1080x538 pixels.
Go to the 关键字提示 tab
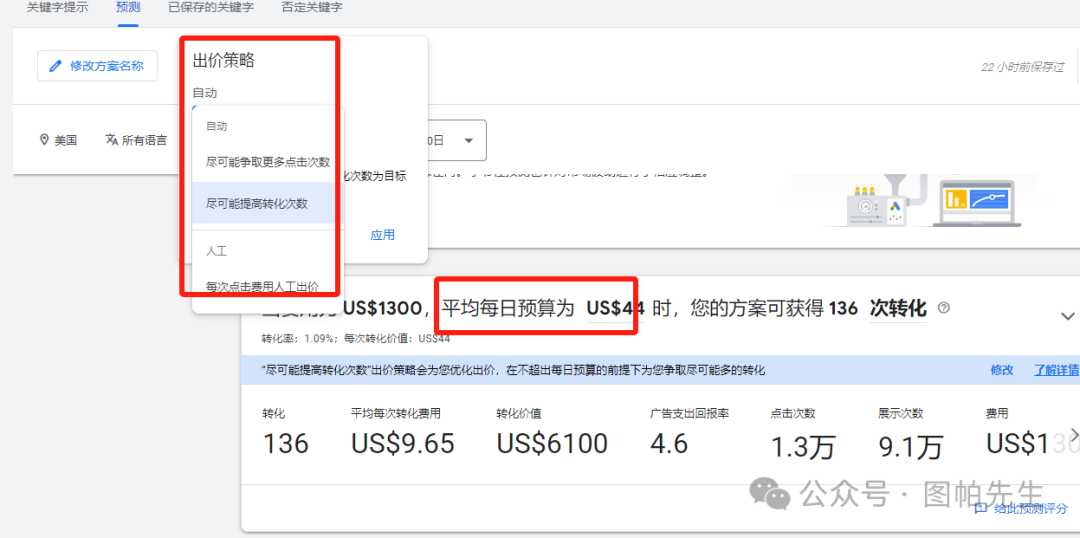click(x=57, y=8)
